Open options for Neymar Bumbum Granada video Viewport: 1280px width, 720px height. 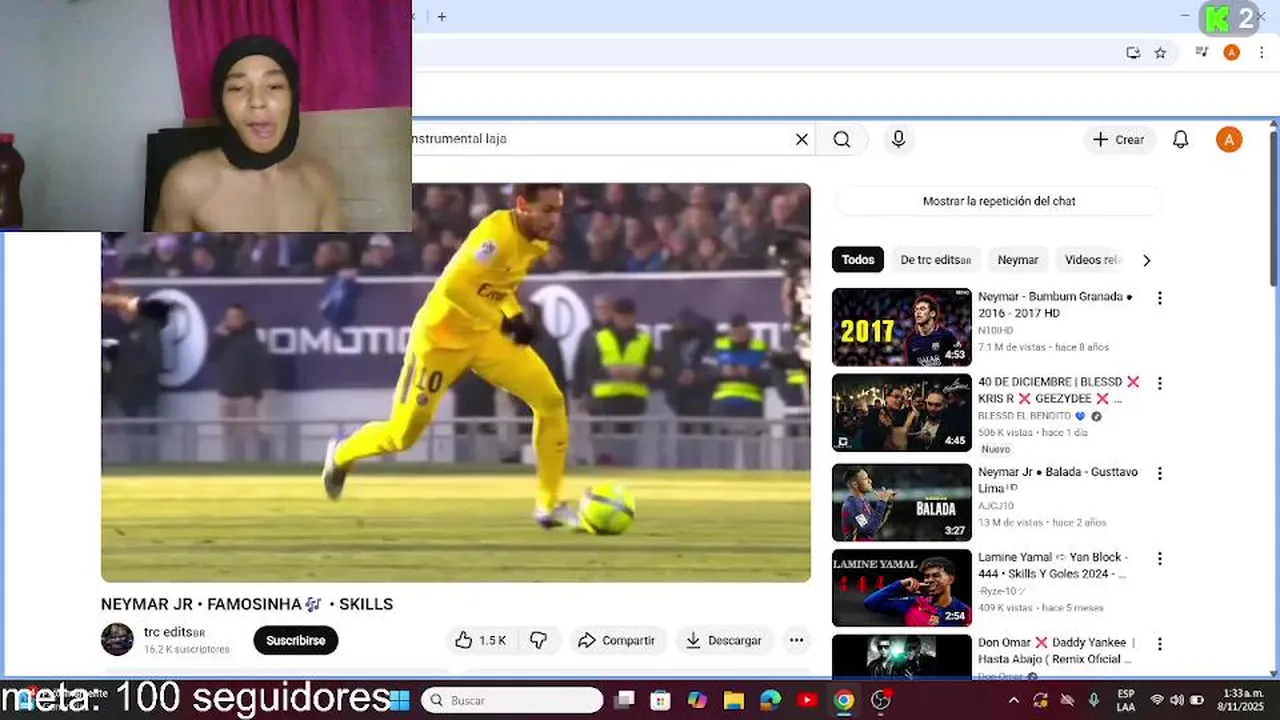pyautogui.click(x=1160, y=298)
